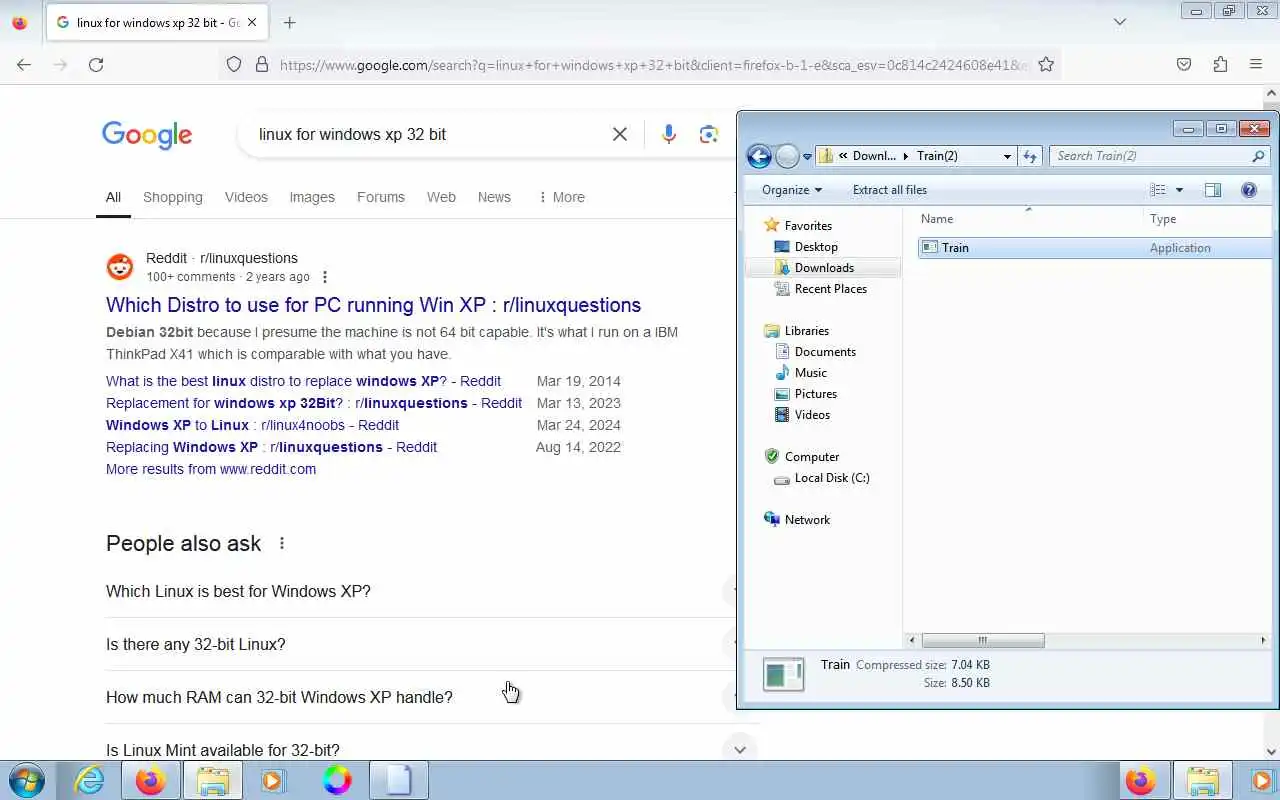The width and height of the screenshot is (1280, 800).
Task: Open Videos library
Action: point(812,415)
